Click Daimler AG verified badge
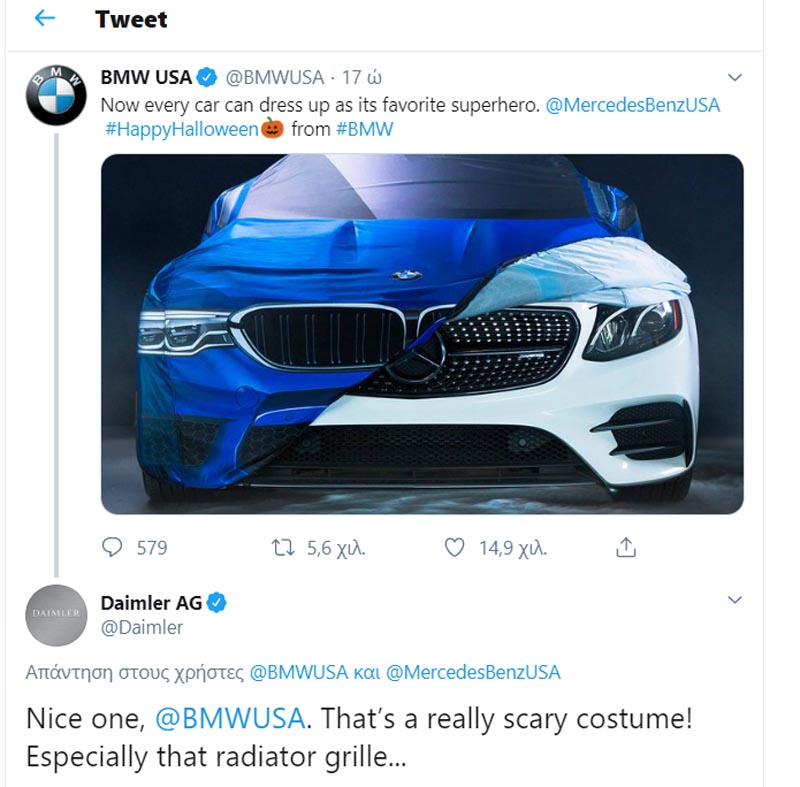Image resolution: width=800 pixels, height=787 pixels. click(217, 602)
